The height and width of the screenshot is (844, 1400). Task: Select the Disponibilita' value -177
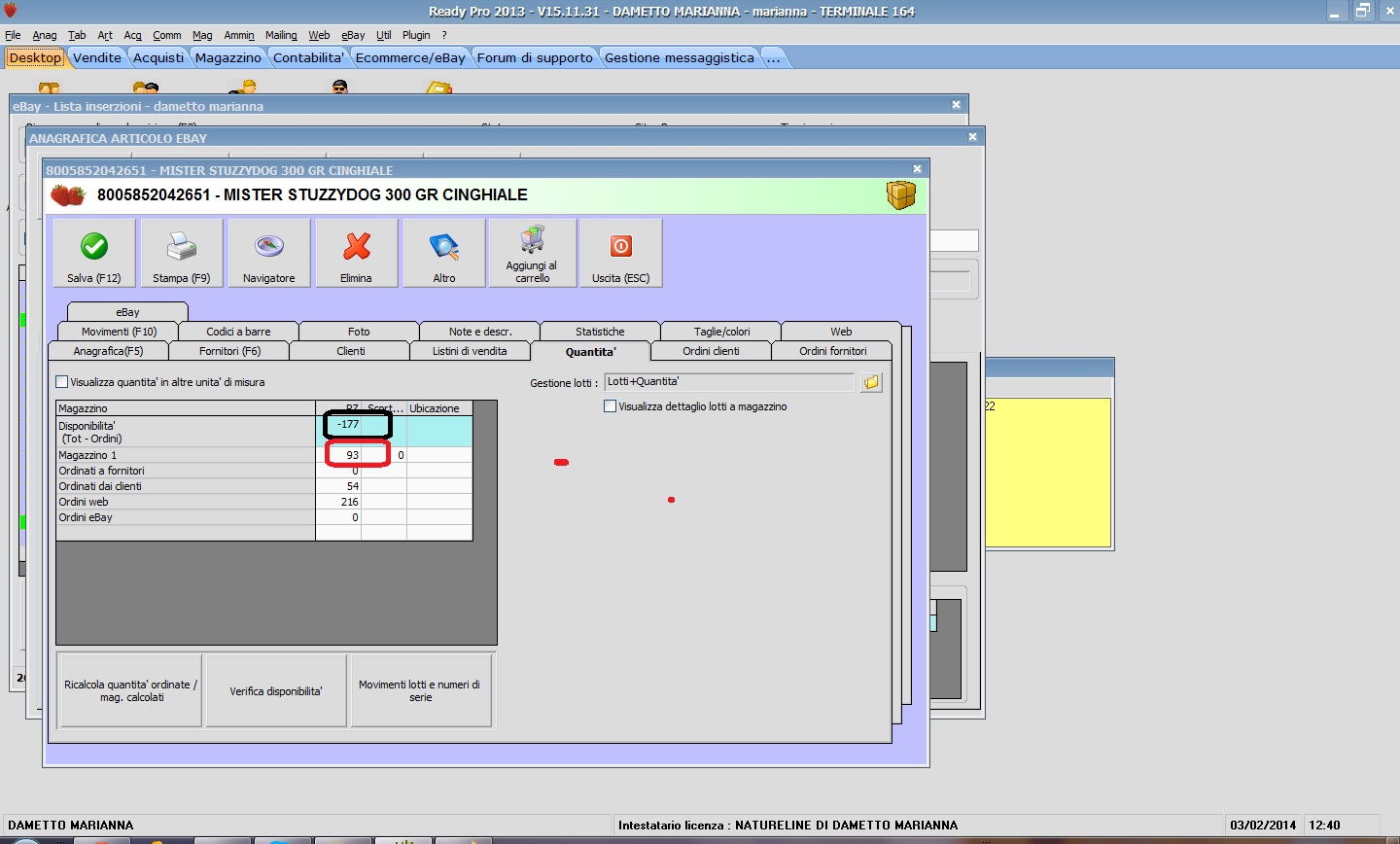[338, 425]
